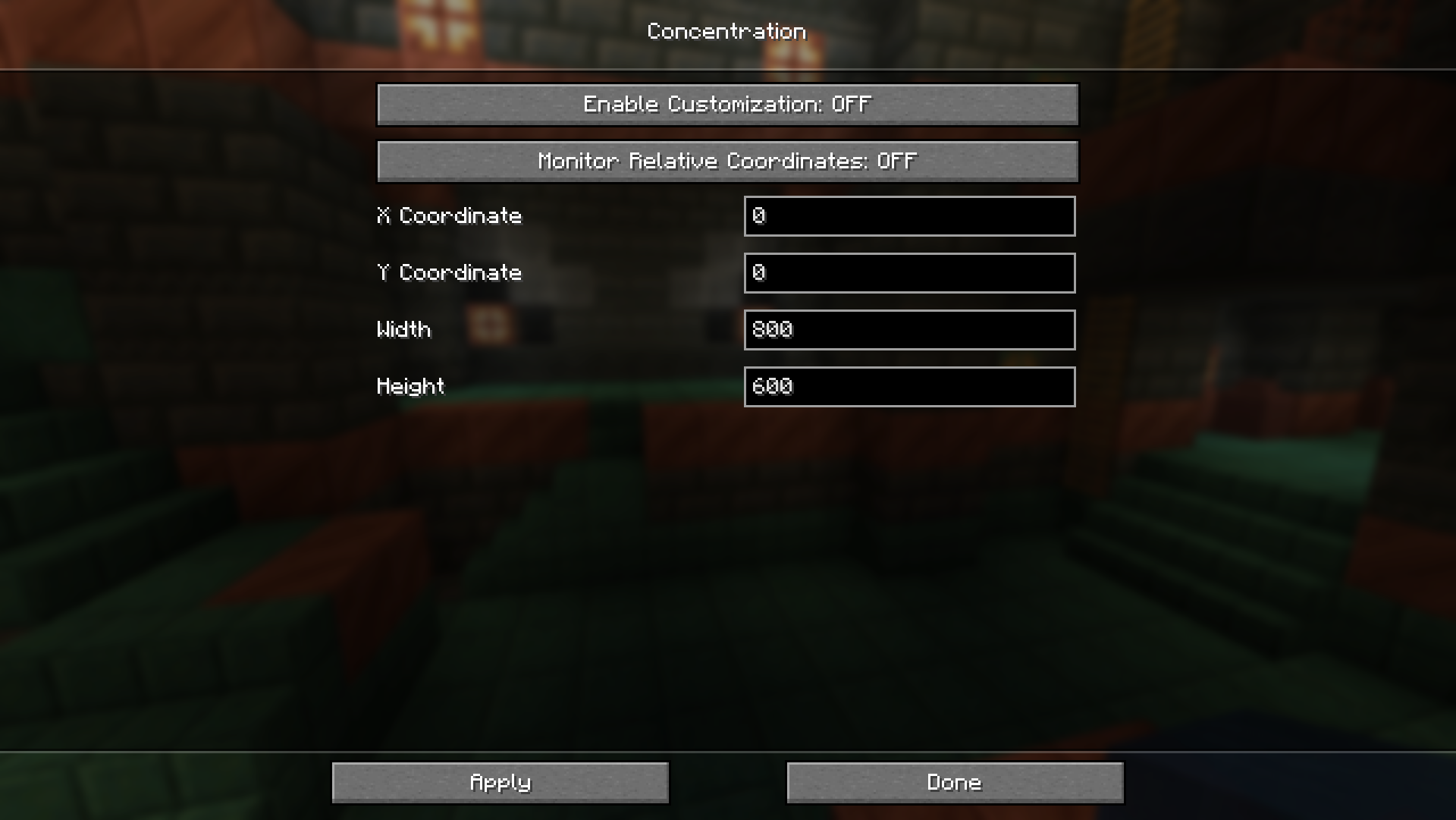
Task: Toggle Monitor Relative Coordinates ON
Action: point(728,161)
